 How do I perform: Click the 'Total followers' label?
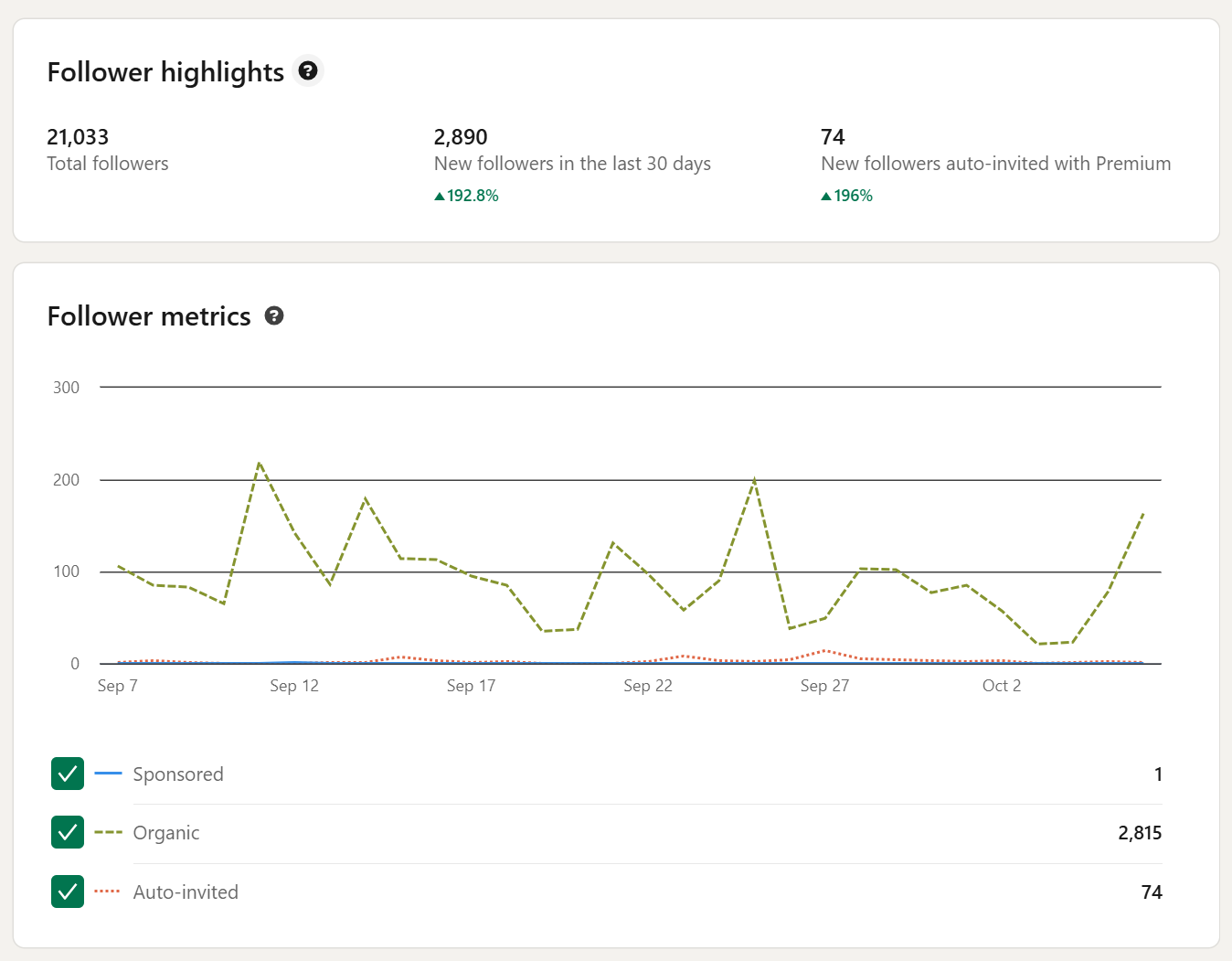[108, 164]
